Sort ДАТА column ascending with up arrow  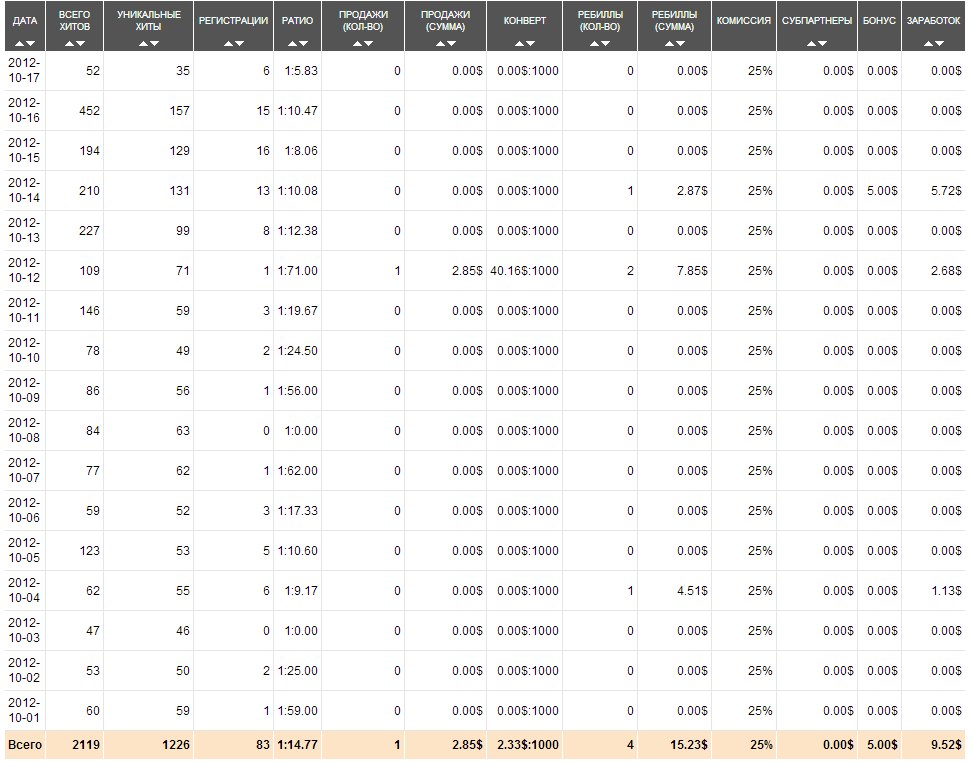20,44
